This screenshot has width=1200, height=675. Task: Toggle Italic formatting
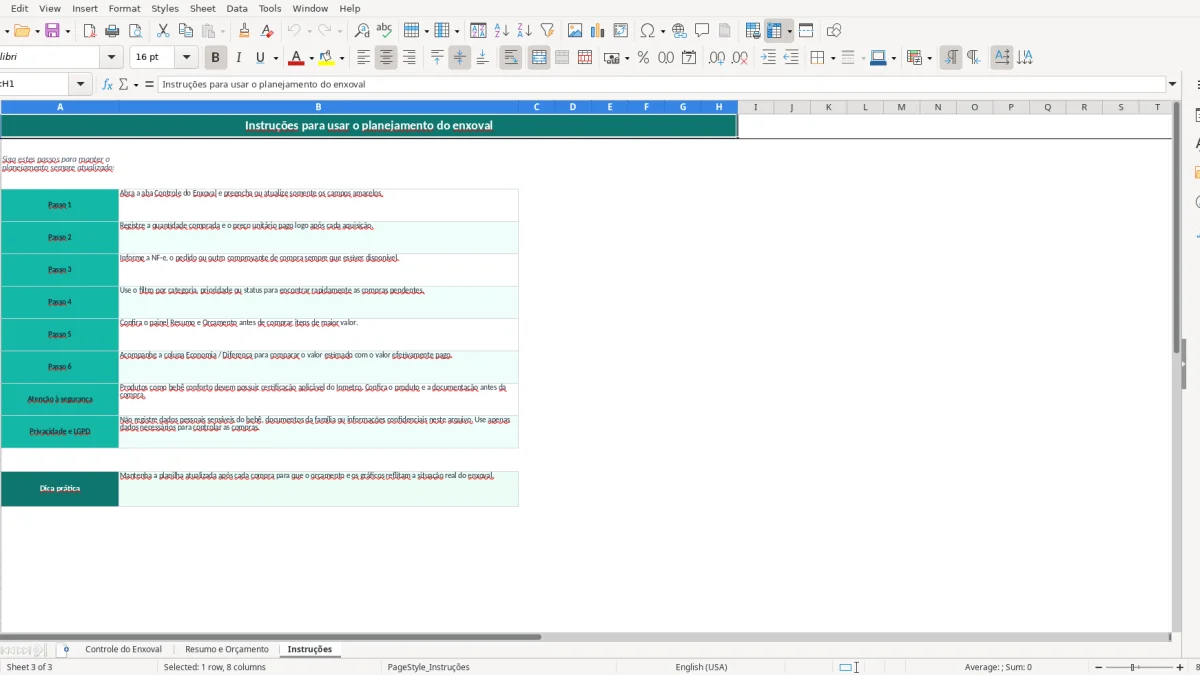click(238, 58)
